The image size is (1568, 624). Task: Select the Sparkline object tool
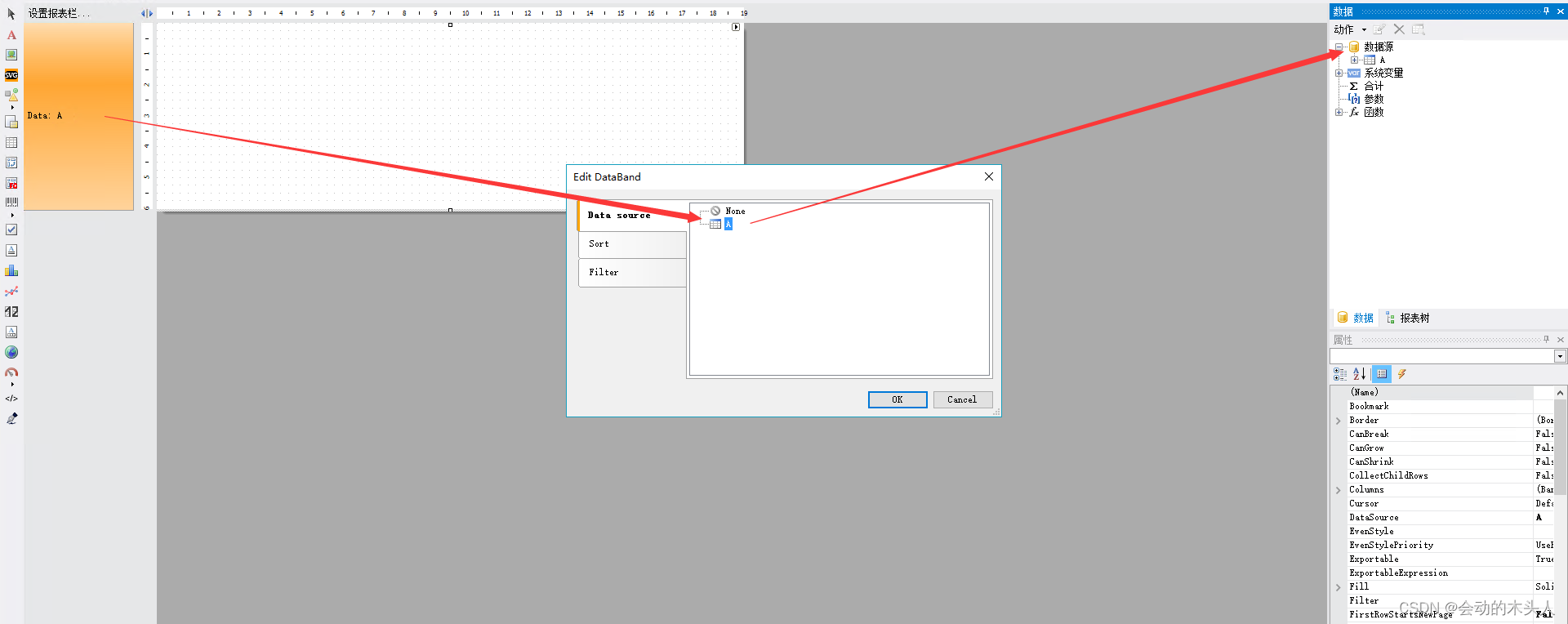[11, 292]
